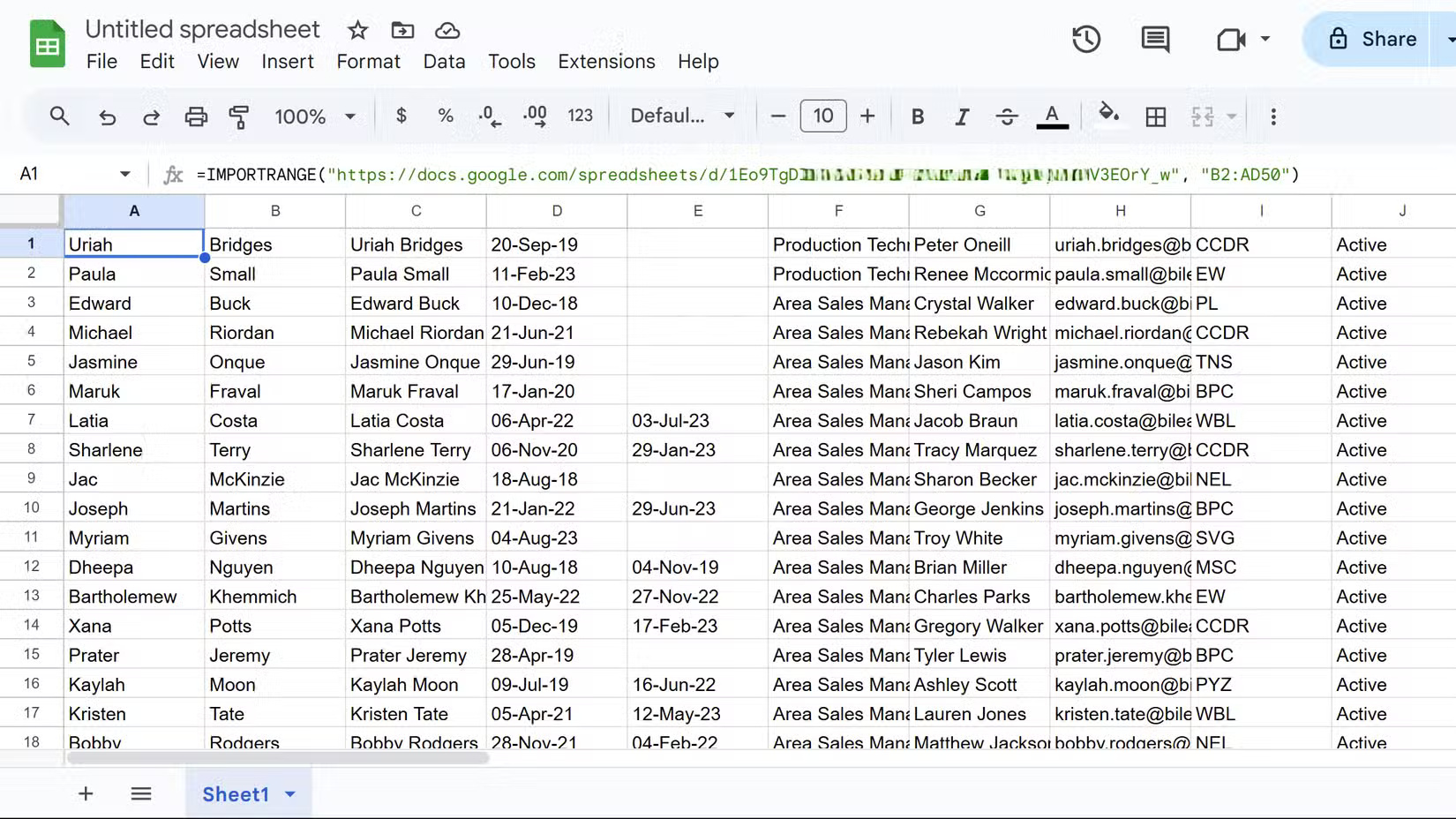Decrease decimal places

pyautogui.click(x=488, y=116)
